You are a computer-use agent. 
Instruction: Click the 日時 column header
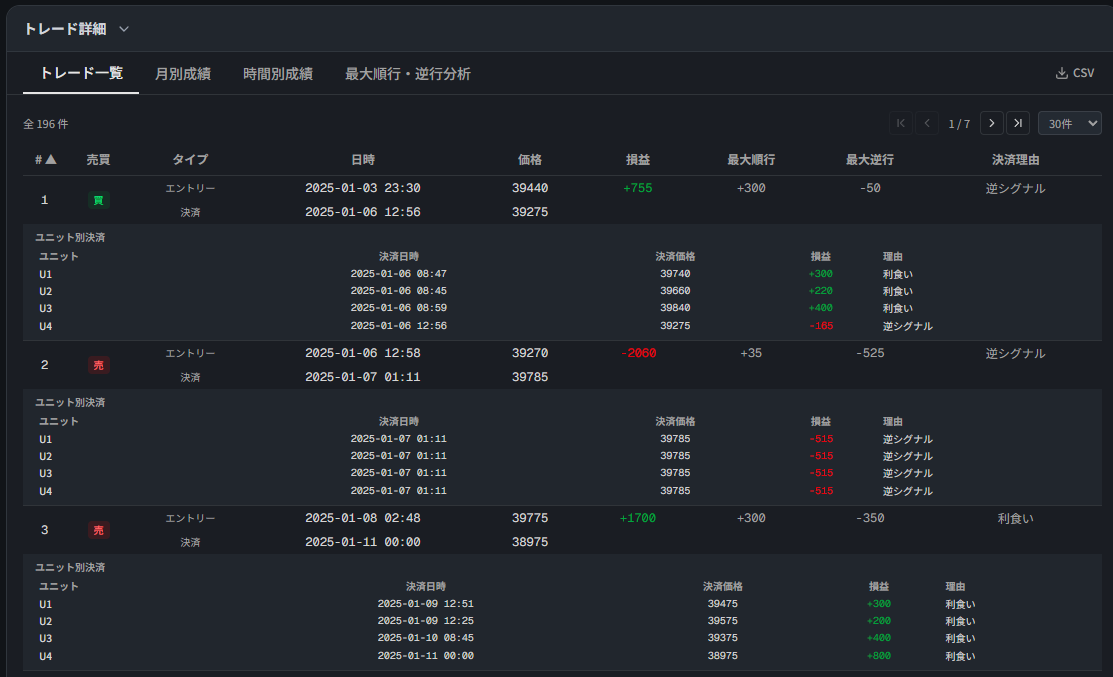(x=363, y=160)
